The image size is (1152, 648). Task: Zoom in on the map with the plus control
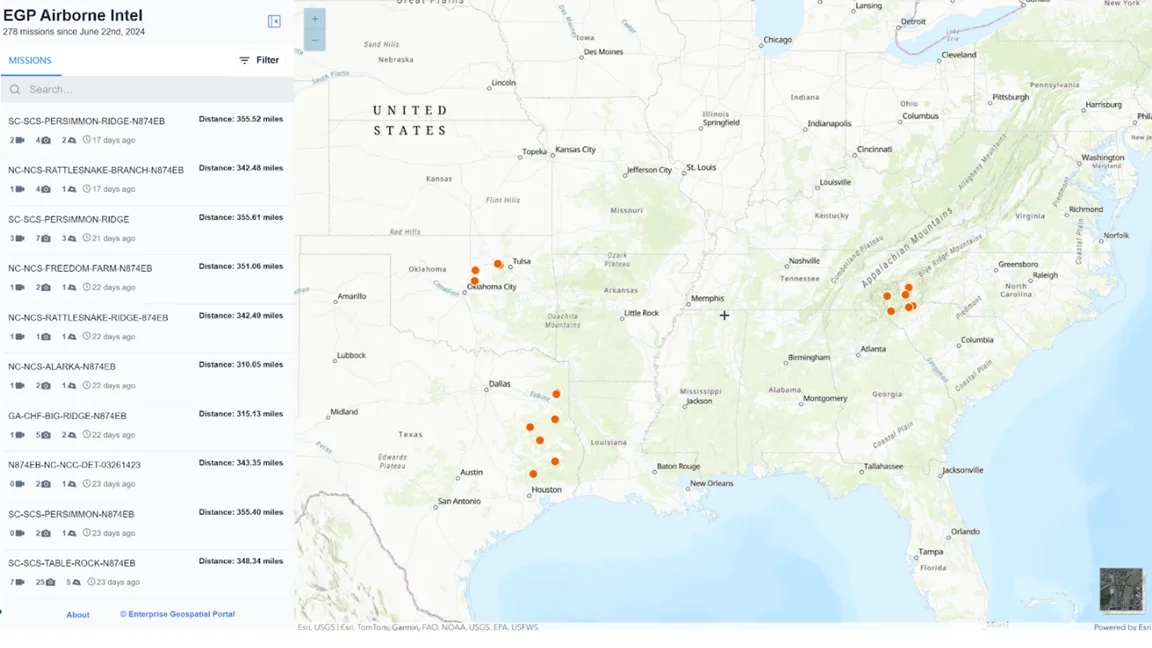point(314,18)
